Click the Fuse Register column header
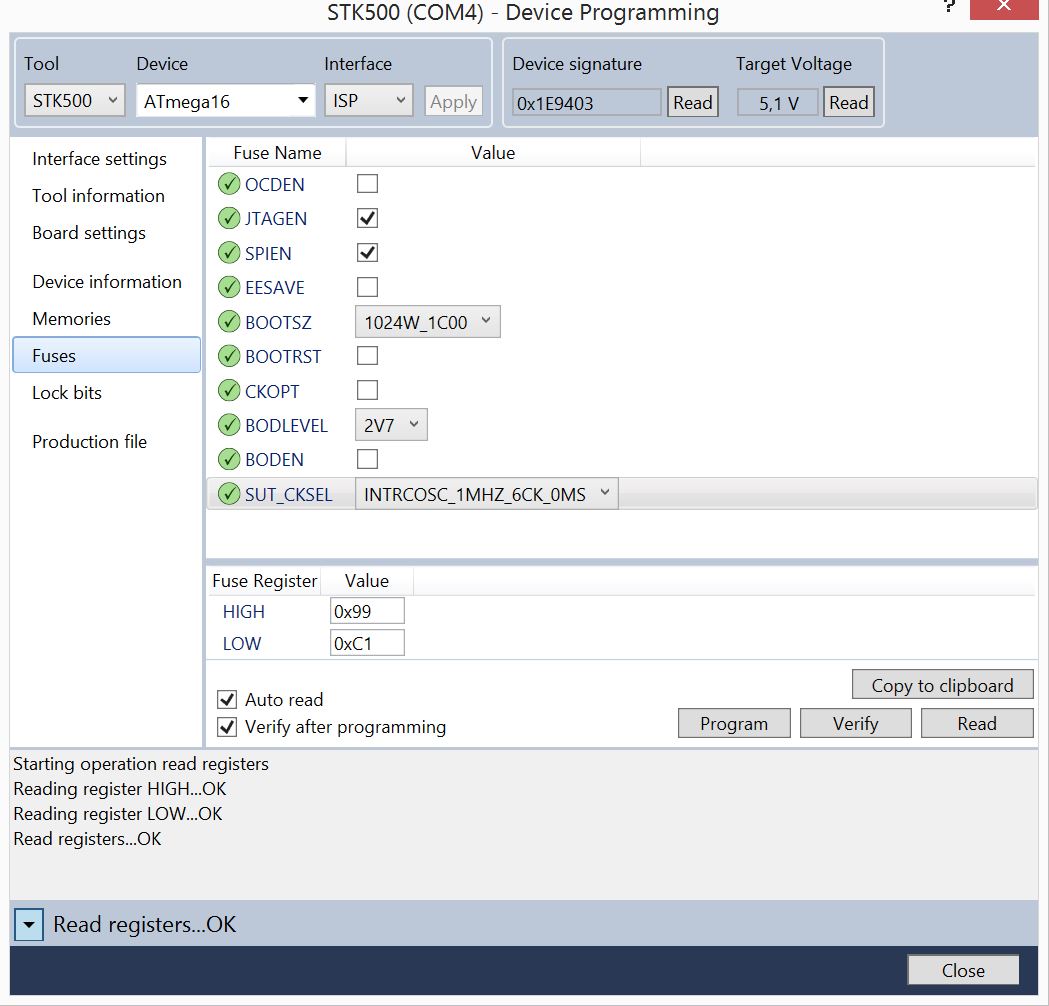The width and height of the screenshot is (1049, 1006). point(265,581)
